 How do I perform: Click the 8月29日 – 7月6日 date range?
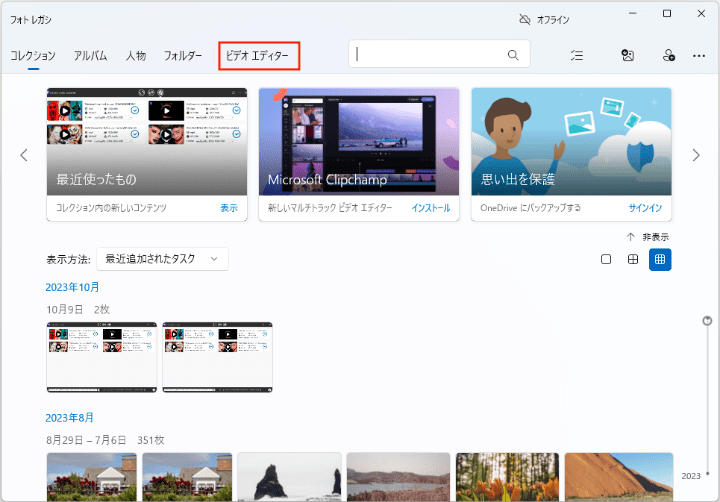click(x=86, y=440)
